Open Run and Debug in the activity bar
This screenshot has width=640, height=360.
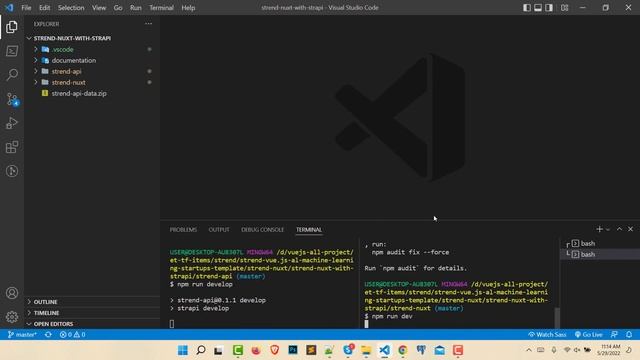point(12,123)
